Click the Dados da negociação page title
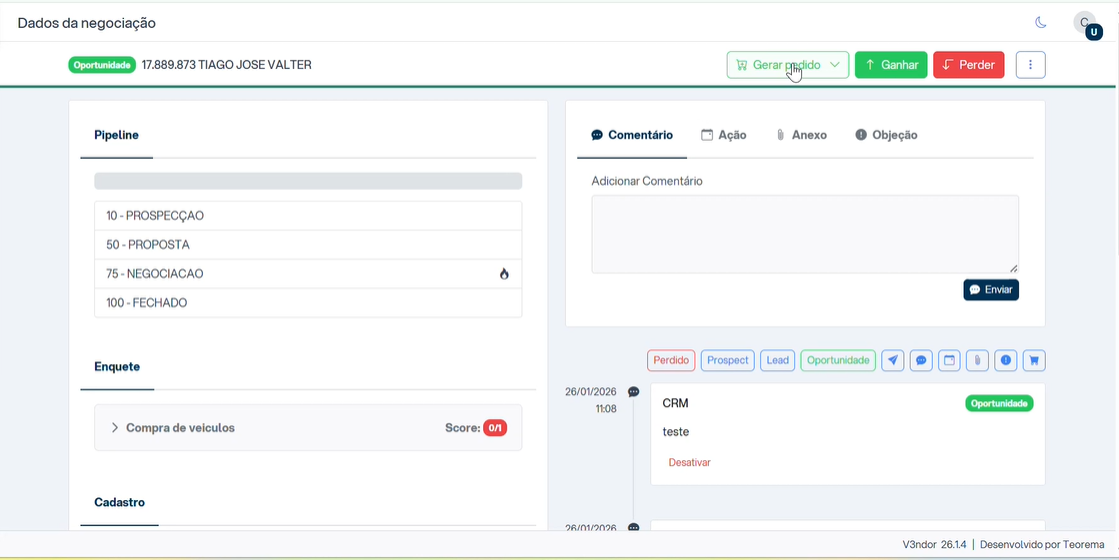Image resolution: width=1119 pixels, height=560 pixels. [x=86, y=24]
